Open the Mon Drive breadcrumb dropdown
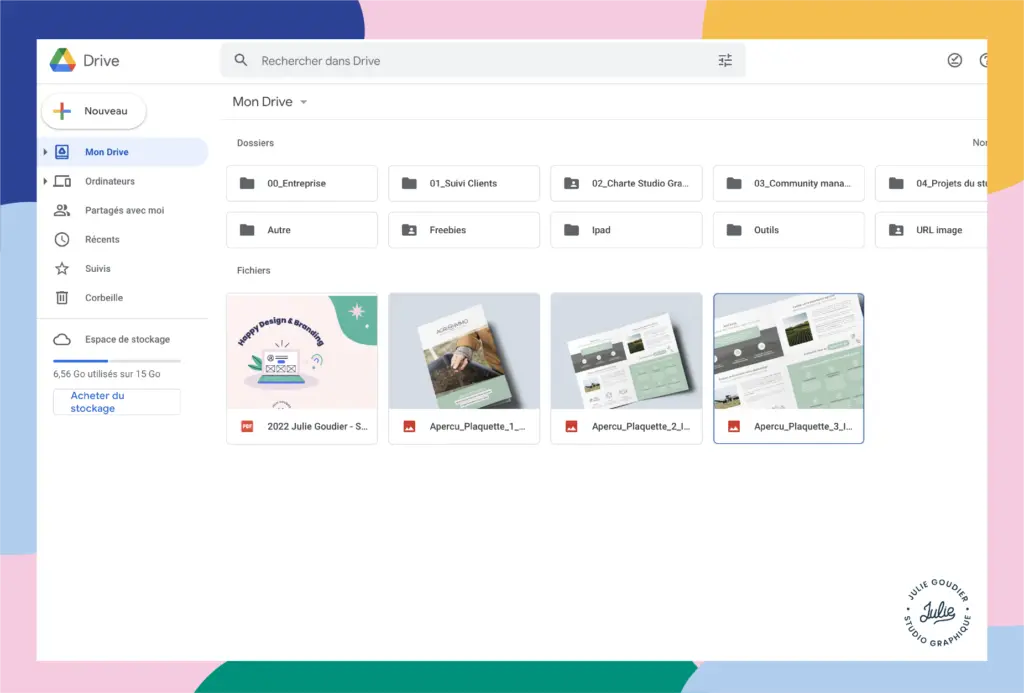The height and width of the screenshot is (693, 1024). coord(303,102)
